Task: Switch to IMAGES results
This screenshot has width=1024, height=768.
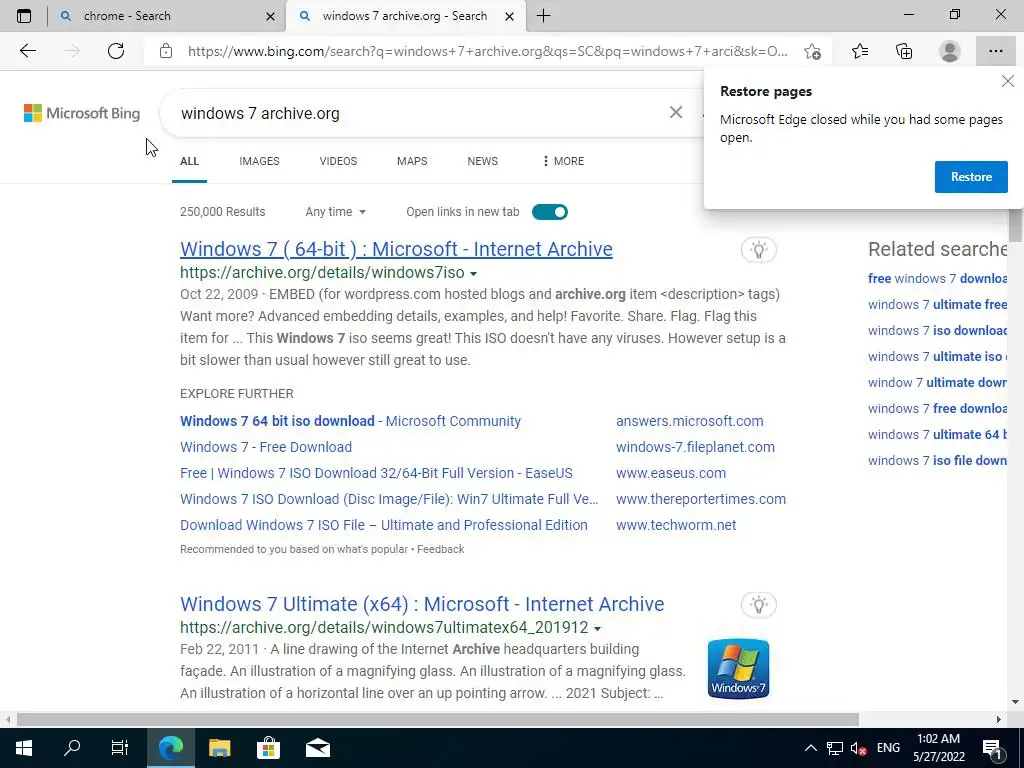Action: point(259,161)
